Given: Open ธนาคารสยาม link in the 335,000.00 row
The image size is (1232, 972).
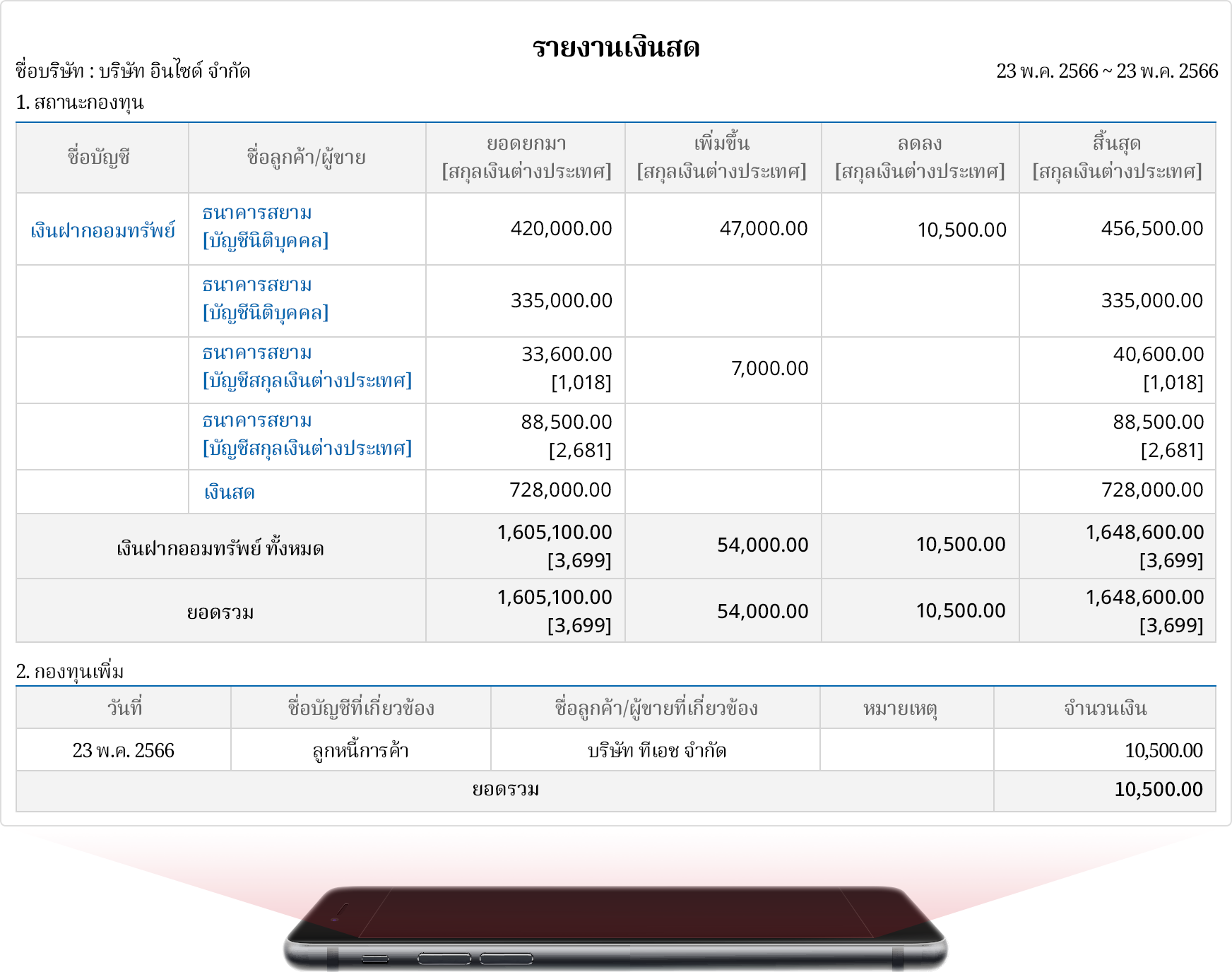Looking at the screenshot, I should (x=257, y=285).
